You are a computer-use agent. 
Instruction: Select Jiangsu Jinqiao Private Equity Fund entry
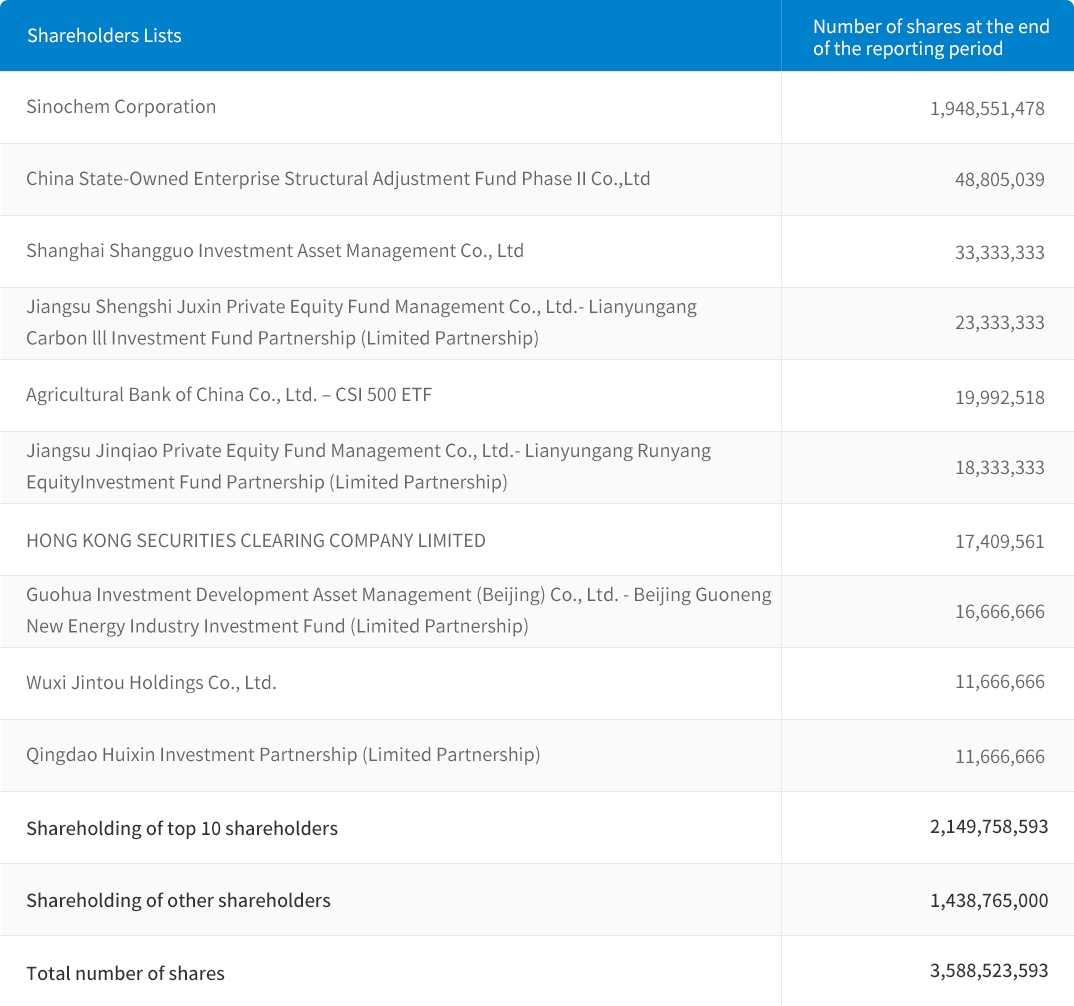coord(368,466)
